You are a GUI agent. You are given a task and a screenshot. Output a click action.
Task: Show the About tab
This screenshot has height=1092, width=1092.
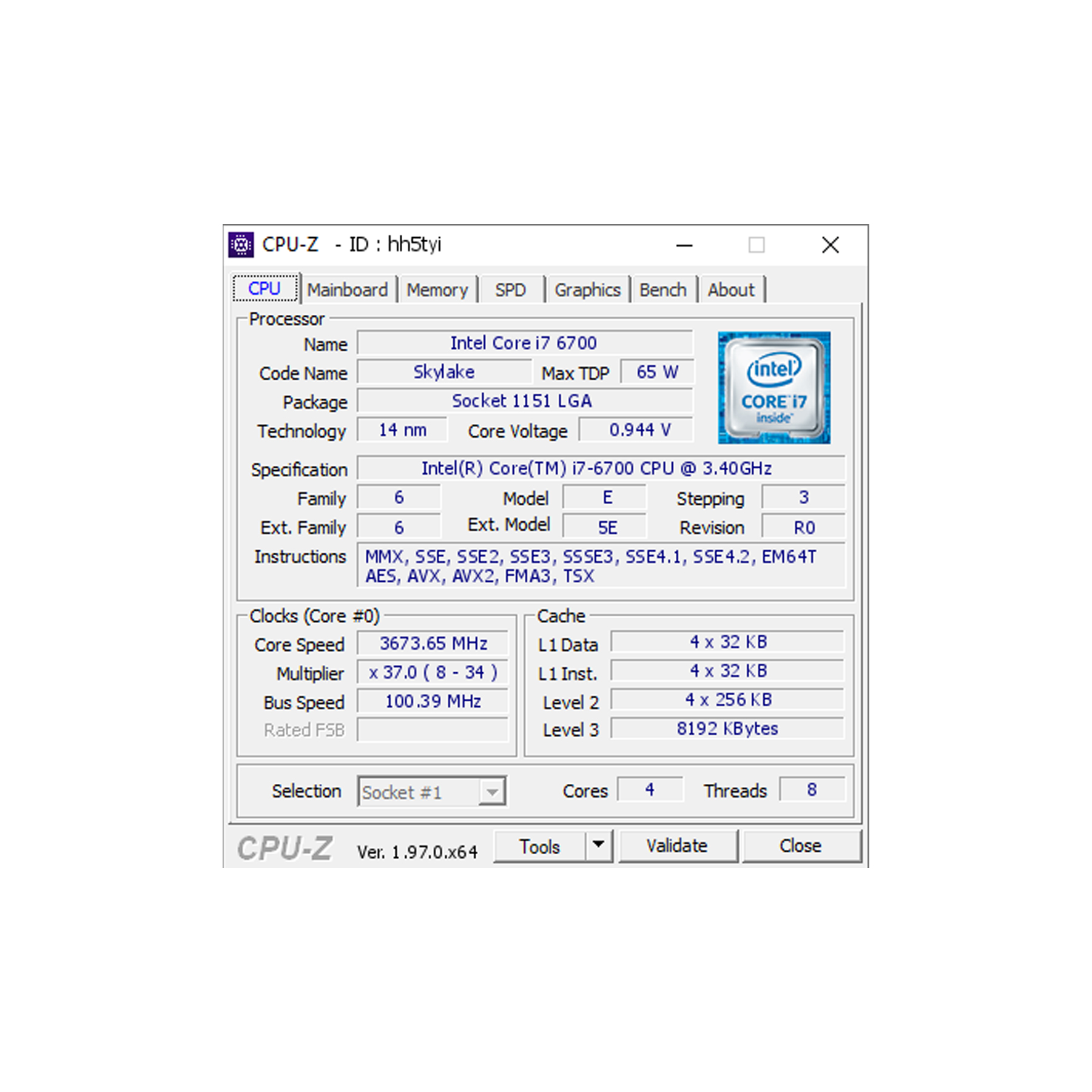(x=731, y=290)
